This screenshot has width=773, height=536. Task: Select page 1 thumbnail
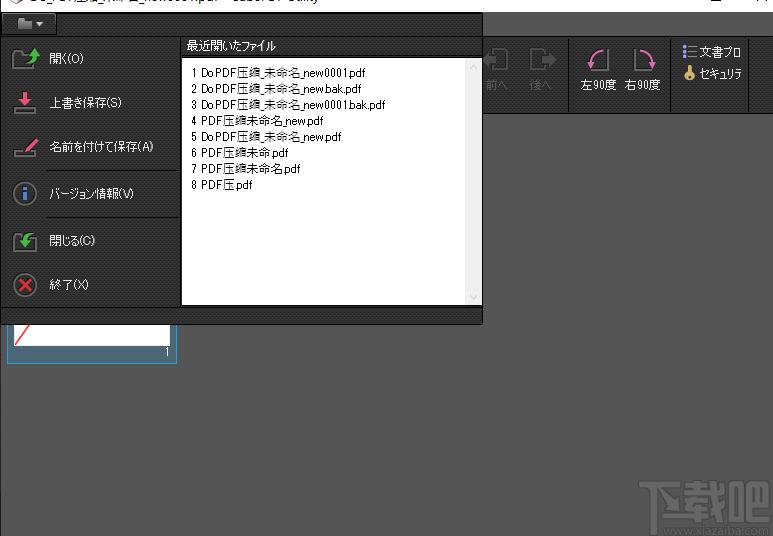[92, 344]
